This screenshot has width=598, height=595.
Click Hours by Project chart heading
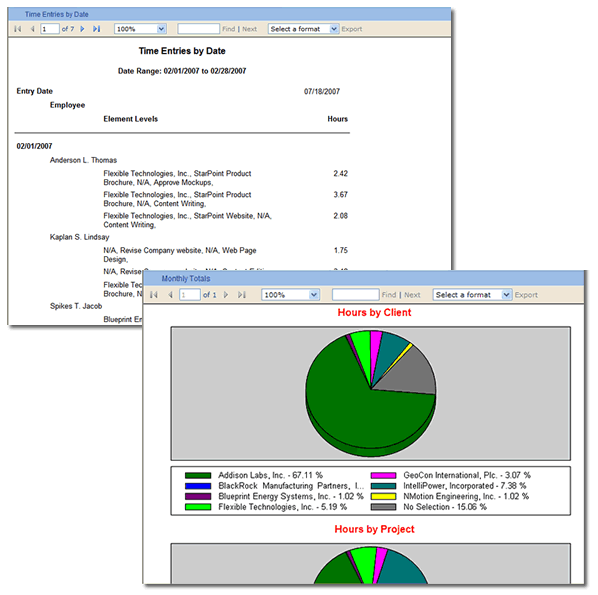[374, 529]
